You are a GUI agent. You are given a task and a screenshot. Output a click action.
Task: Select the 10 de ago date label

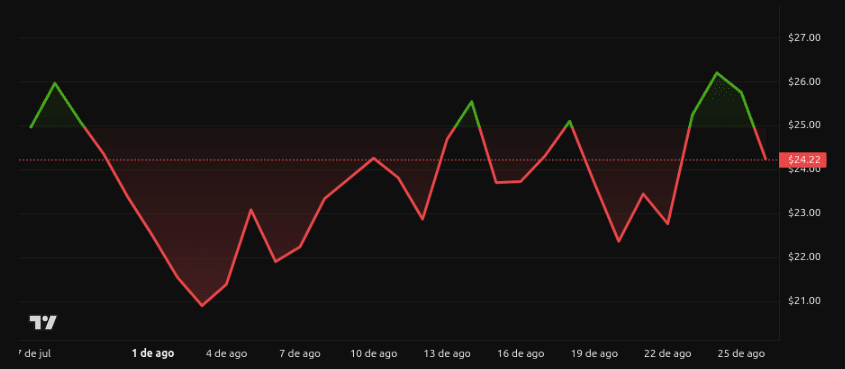tap(374, 354)
